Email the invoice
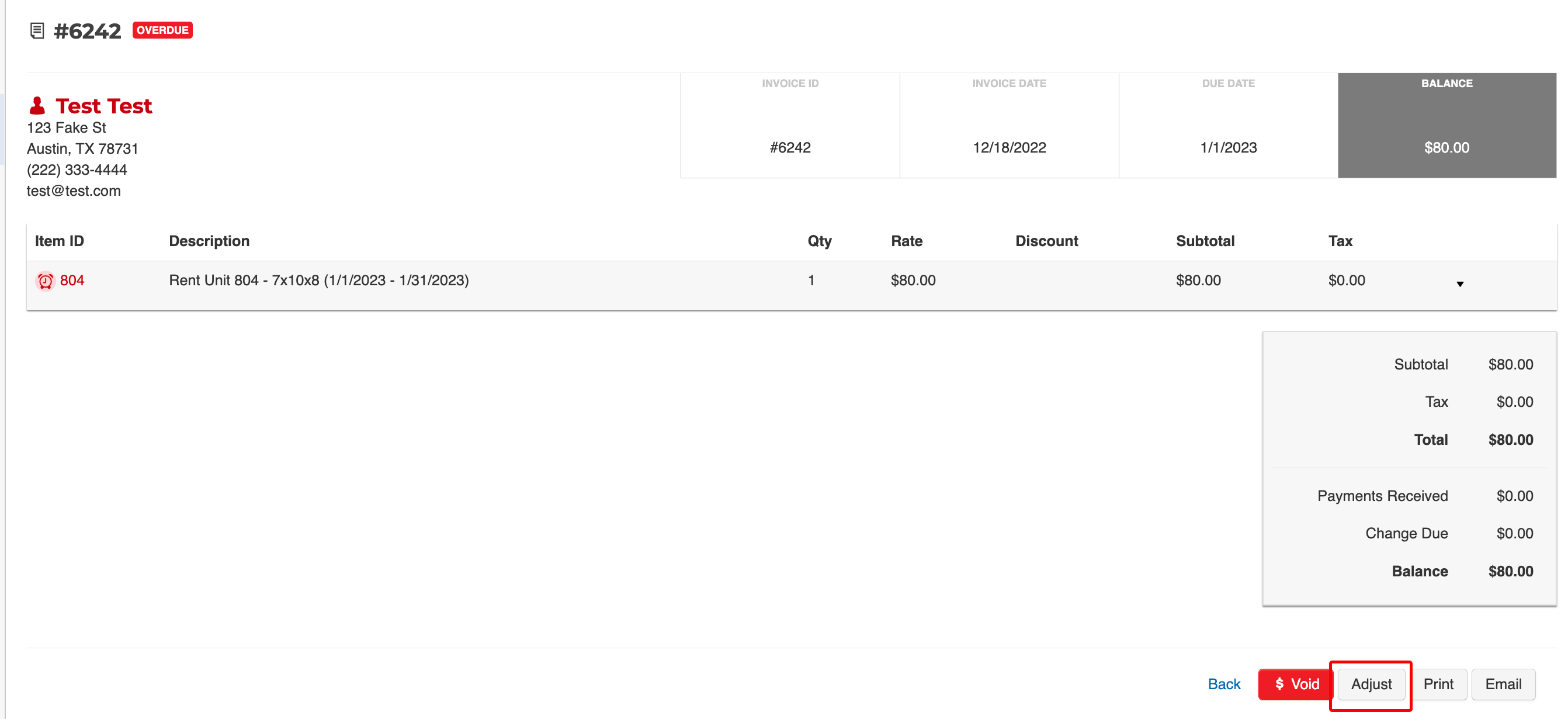Image resolution: width=1568 pixels, height=719 pixels. 1503,684
